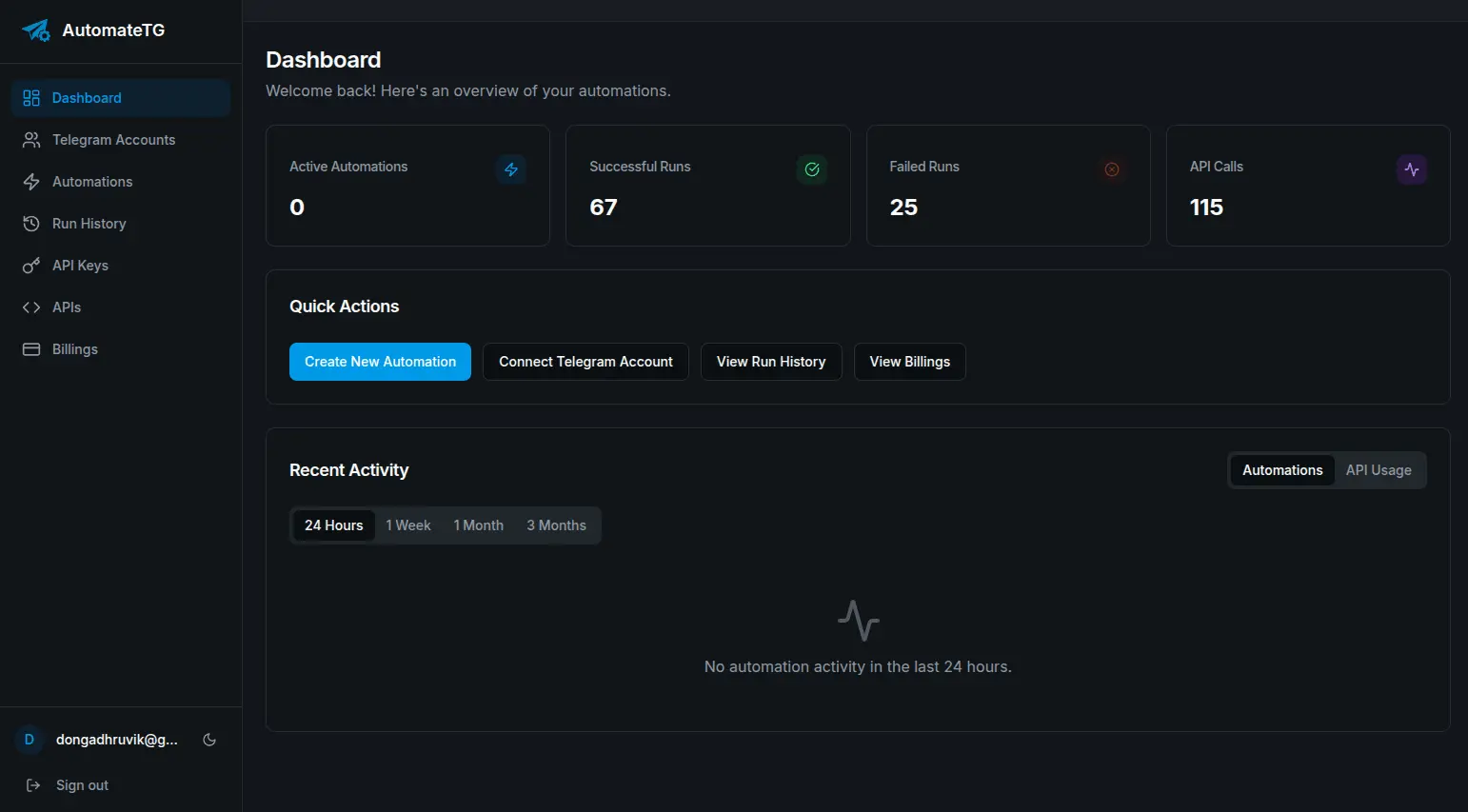Click the Quick Actions heading

click(345, 307)
